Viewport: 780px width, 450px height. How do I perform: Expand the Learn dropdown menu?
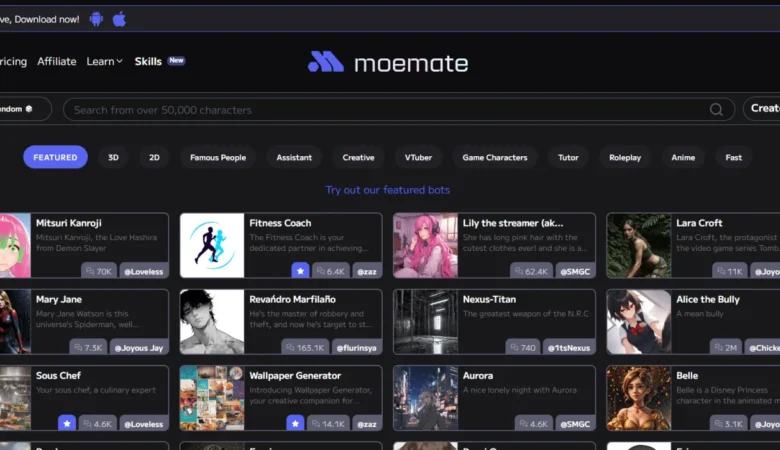click(104, 61)
